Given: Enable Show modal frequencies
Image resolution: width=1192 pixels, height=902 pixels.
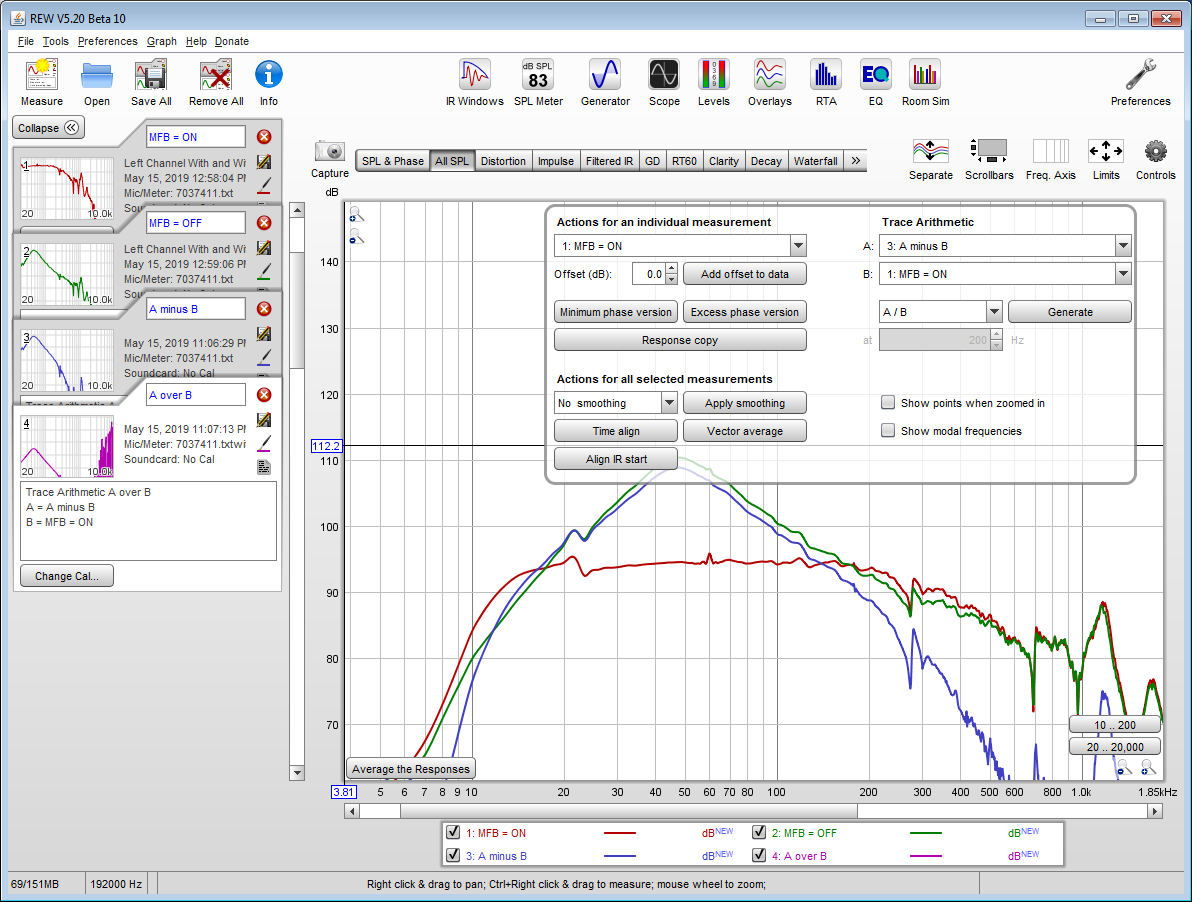Looking at the screenshot, I should [x=887, y=430].
